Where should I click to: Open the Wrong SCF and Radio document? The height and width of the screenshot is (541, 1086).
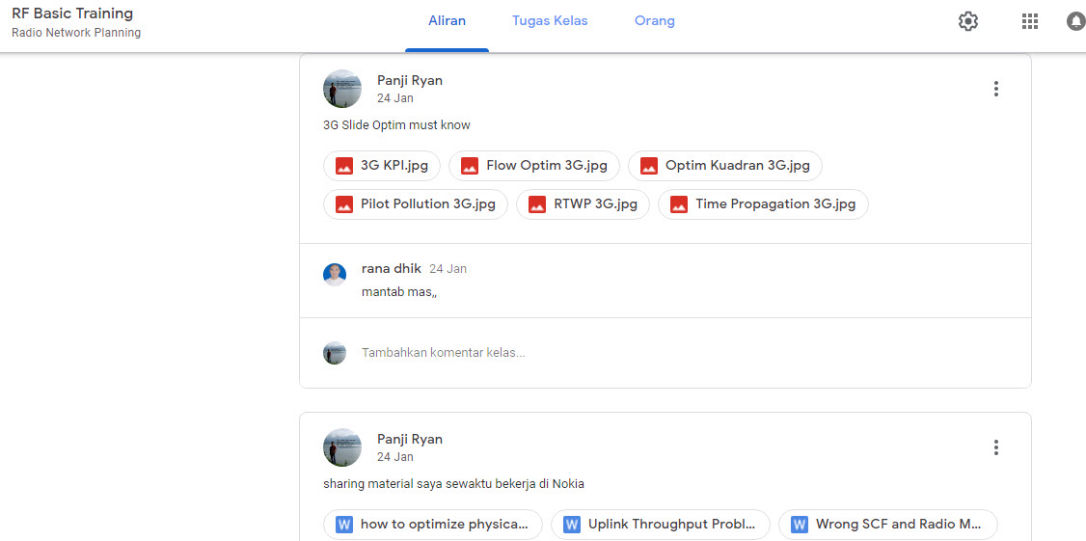[x=898, y=524]
